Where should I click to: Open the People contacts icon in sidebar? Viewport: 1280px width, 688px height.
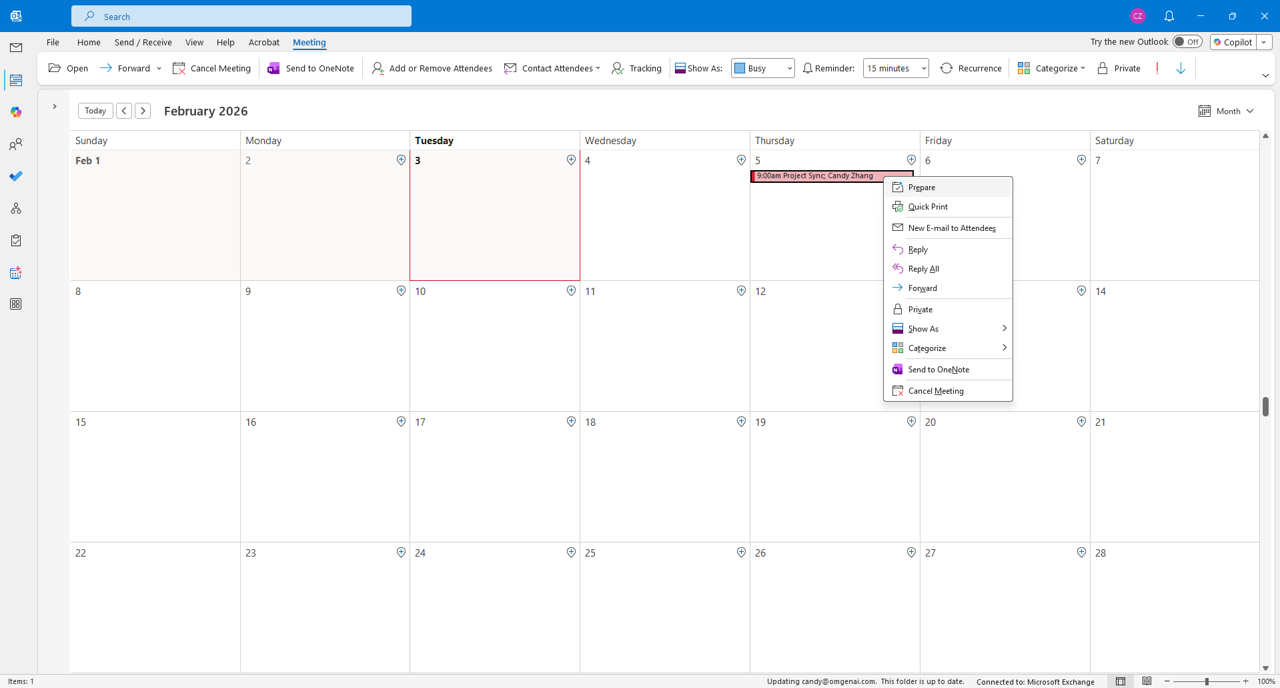16,145
